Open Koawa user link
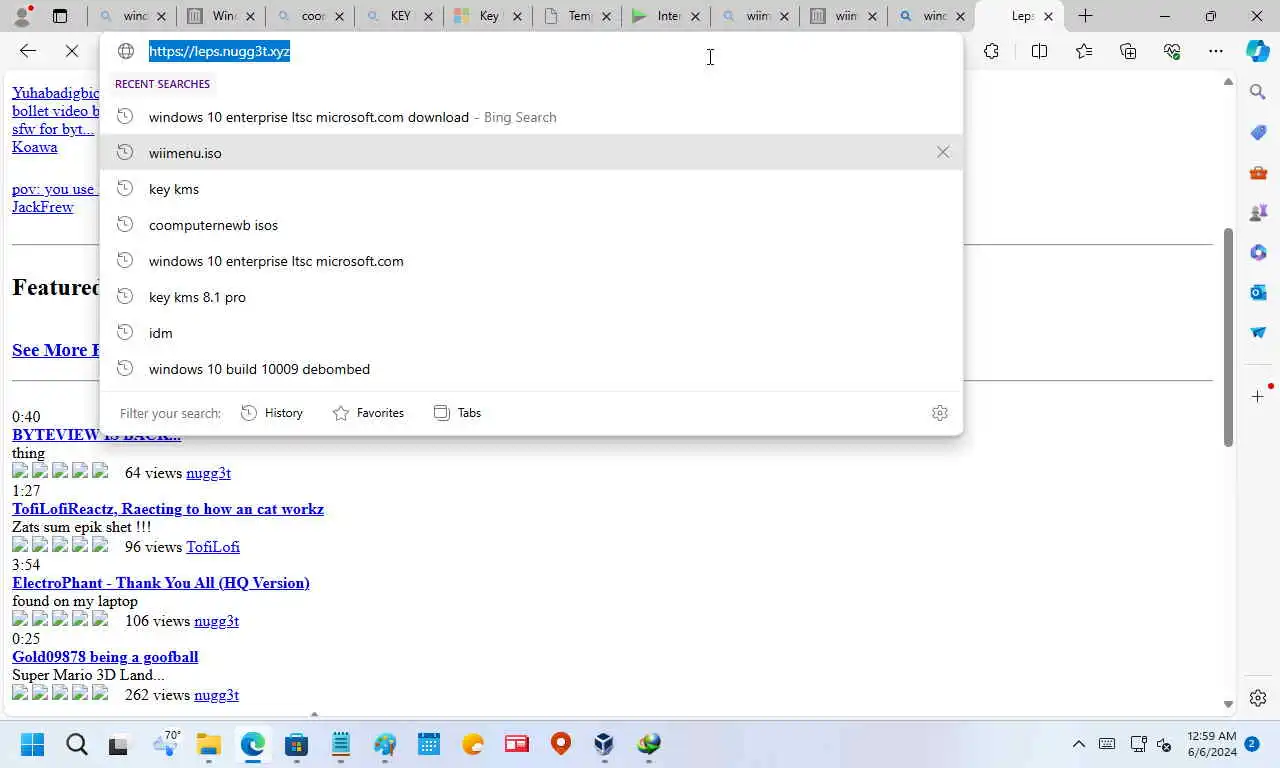This screenshot has height=768, width=1280. (35, 147)
